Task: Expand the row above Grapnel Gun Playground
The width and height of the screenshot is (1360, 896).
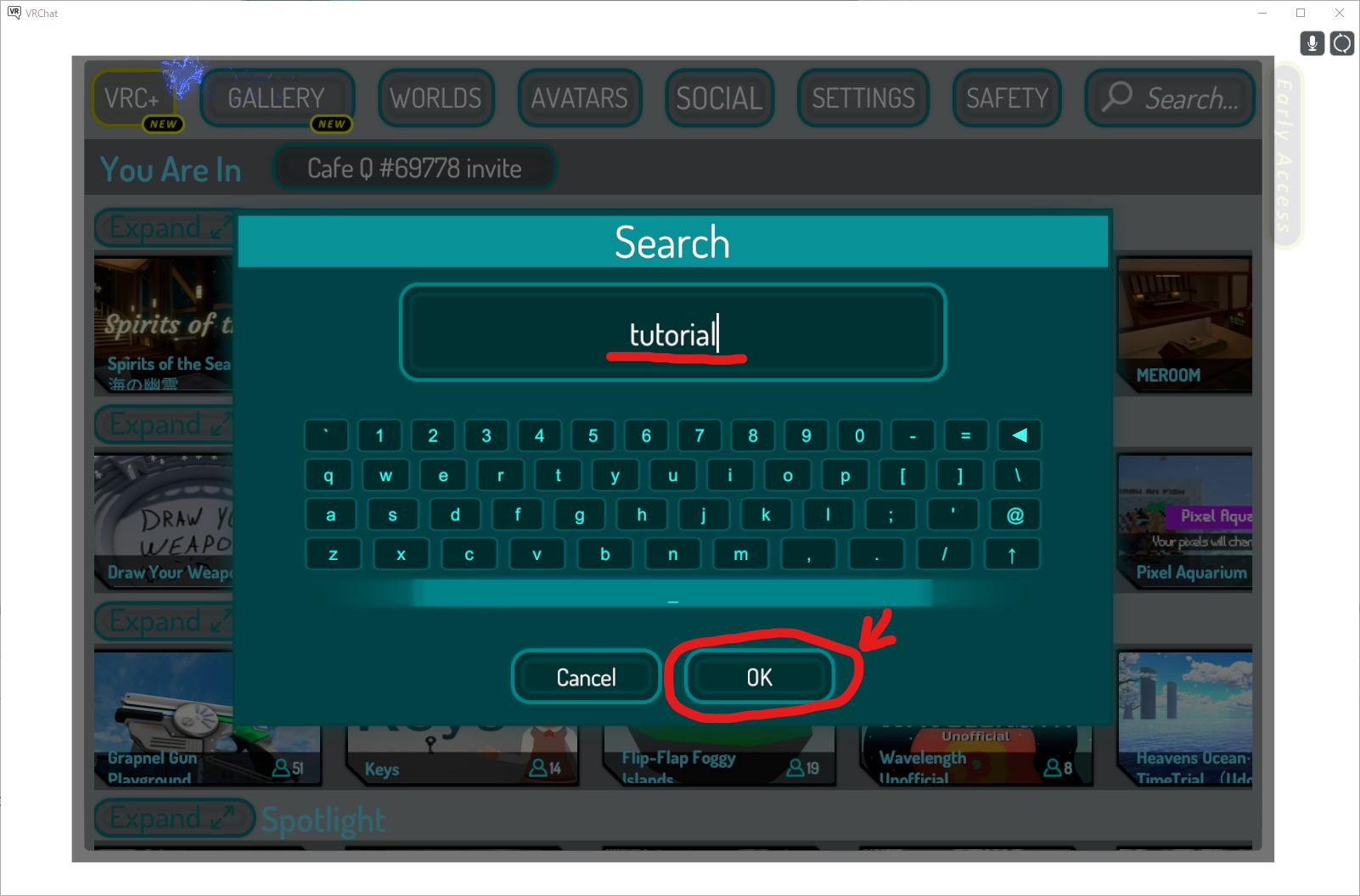Action: click(165, 621)
